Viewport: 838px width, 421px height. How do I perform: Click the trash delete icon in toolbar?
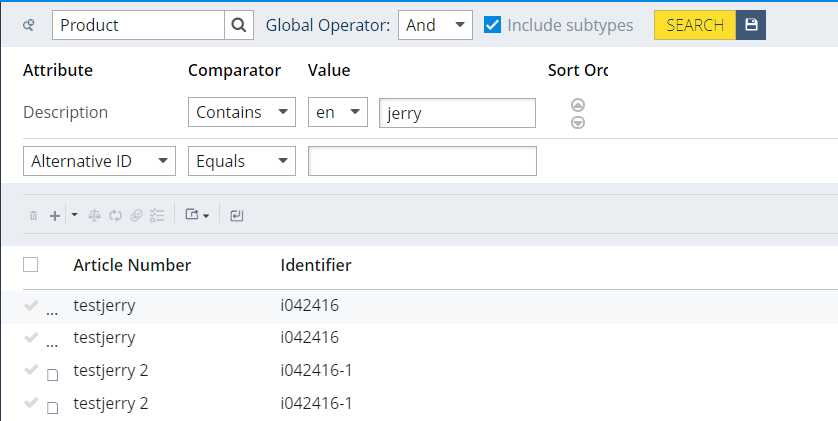click(x=33, y=215)
